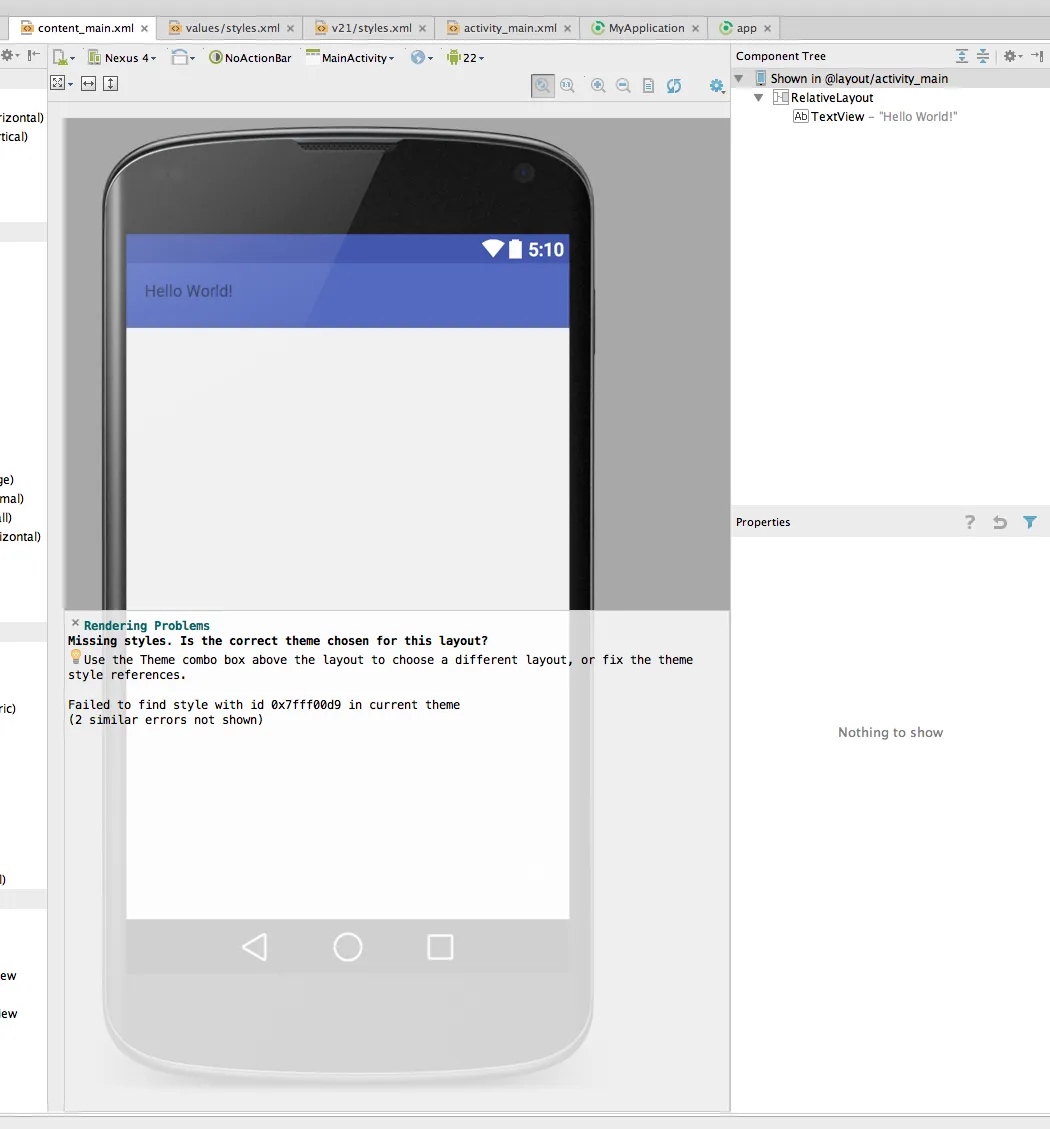
Task: Click the jump to source icon
Action: [x=648, y=86]
